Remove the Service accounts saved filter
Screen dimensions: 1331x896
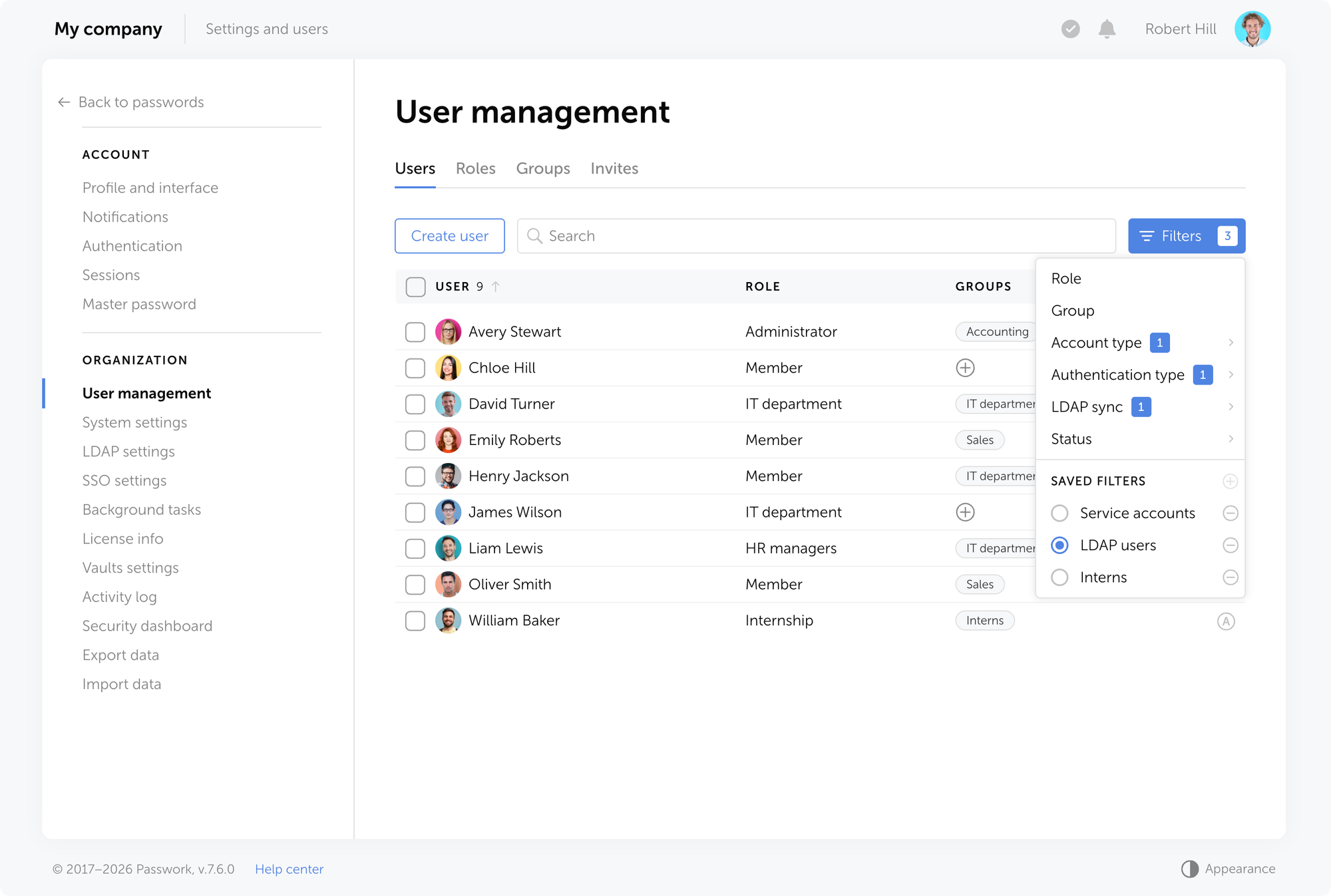[x=1230, y=513]
